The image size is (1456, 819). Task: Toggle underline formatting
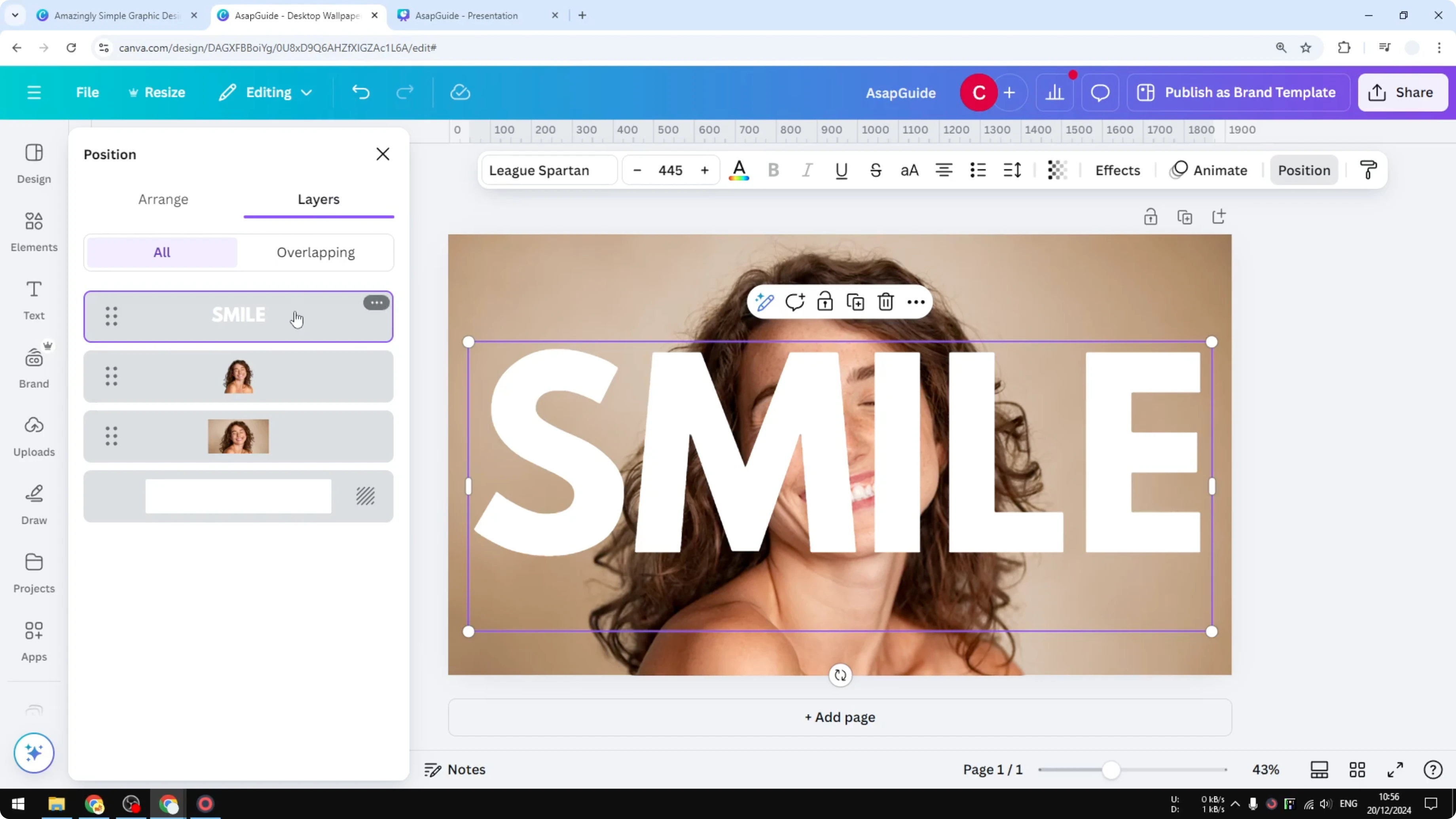pos(842,170)
